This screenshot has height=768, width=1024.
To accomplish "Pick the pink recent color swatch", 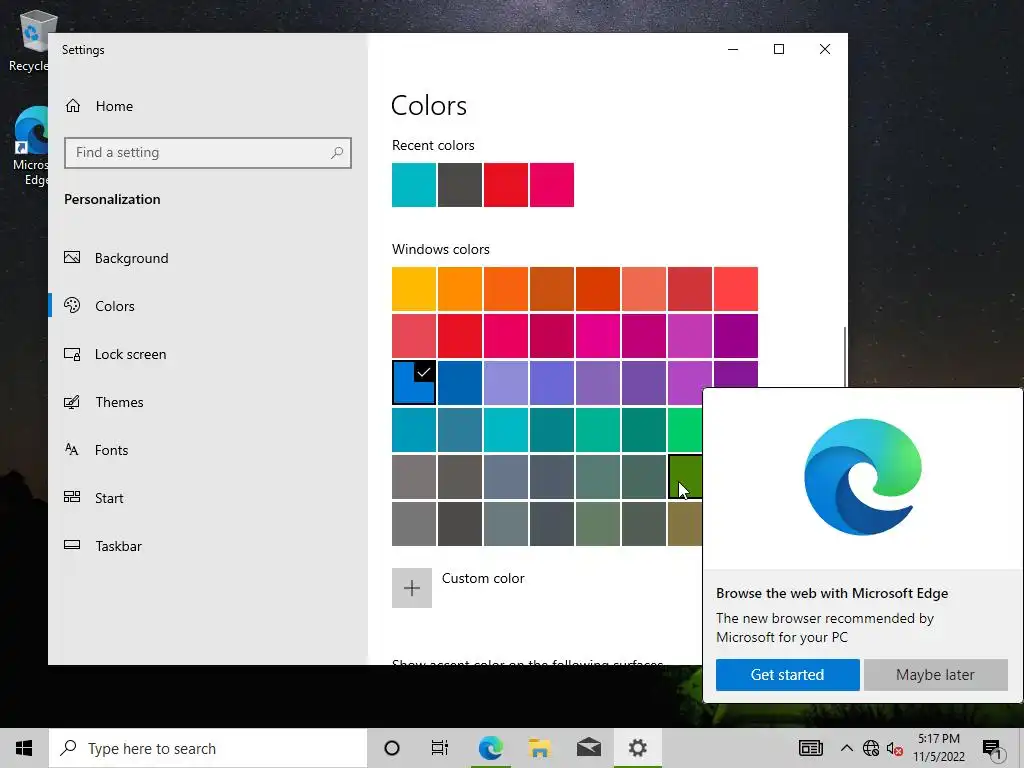I will pyautogui.click(x=552, y=185).
